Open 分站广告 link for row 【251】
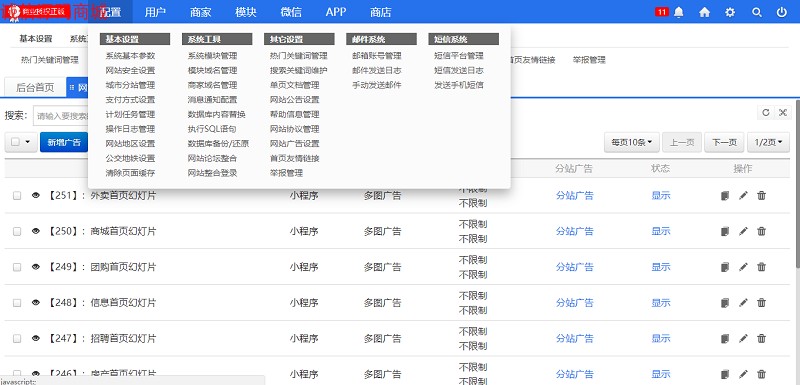 (574, 195)
